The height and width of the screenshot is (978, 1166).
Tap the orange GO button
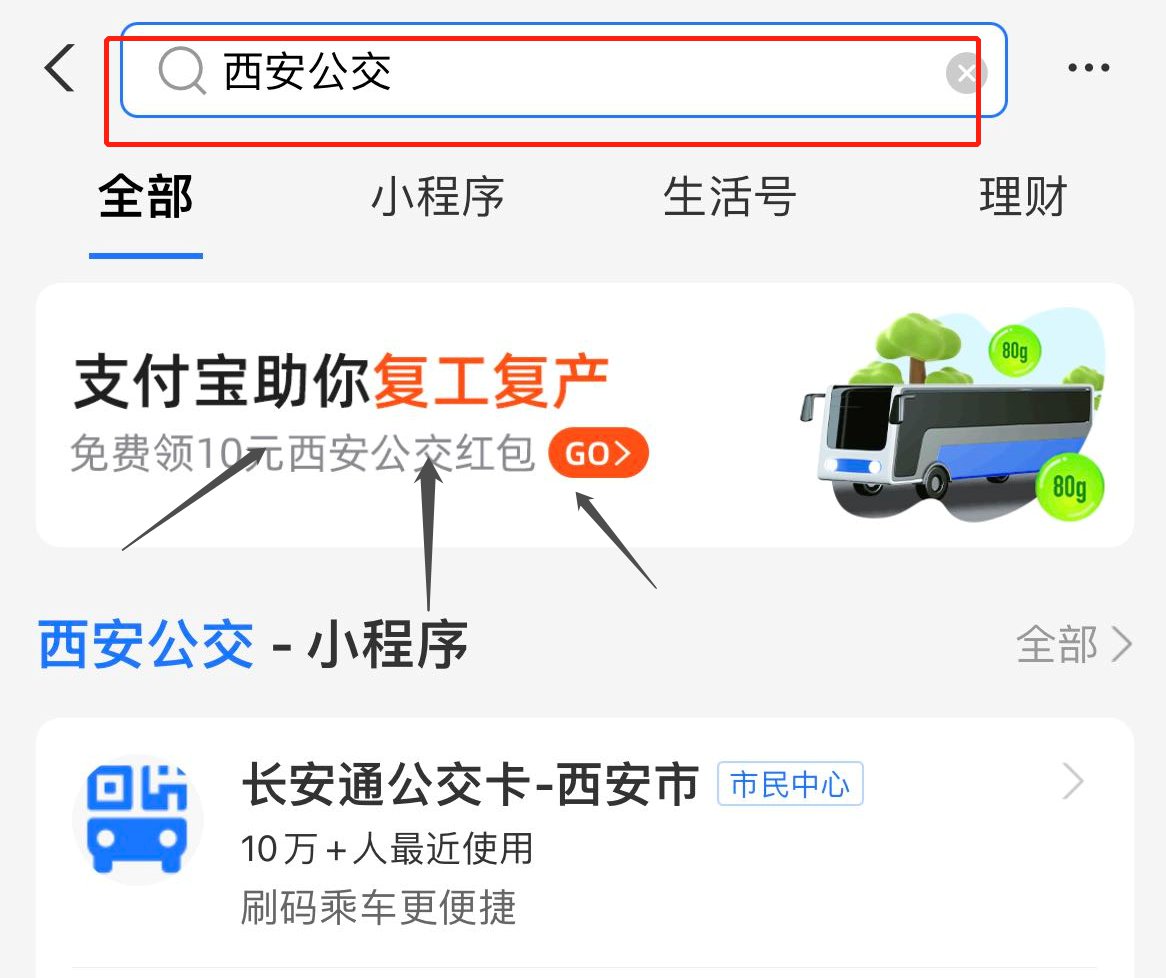tap(599, 452)
